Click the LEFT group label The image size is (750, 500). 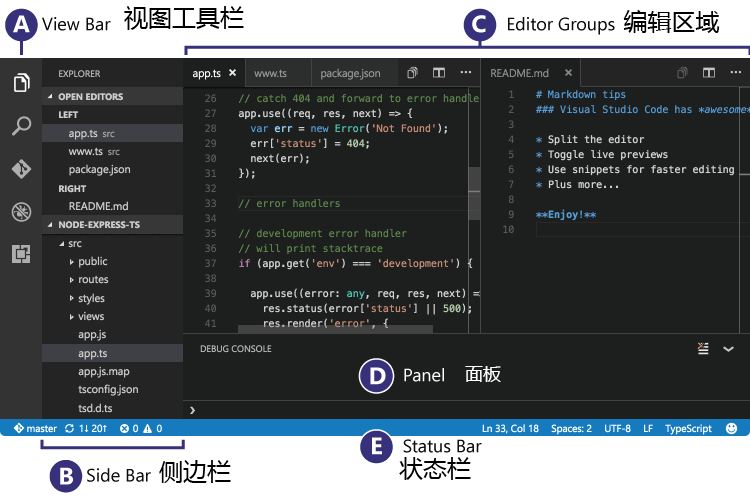tap(68, 115)
